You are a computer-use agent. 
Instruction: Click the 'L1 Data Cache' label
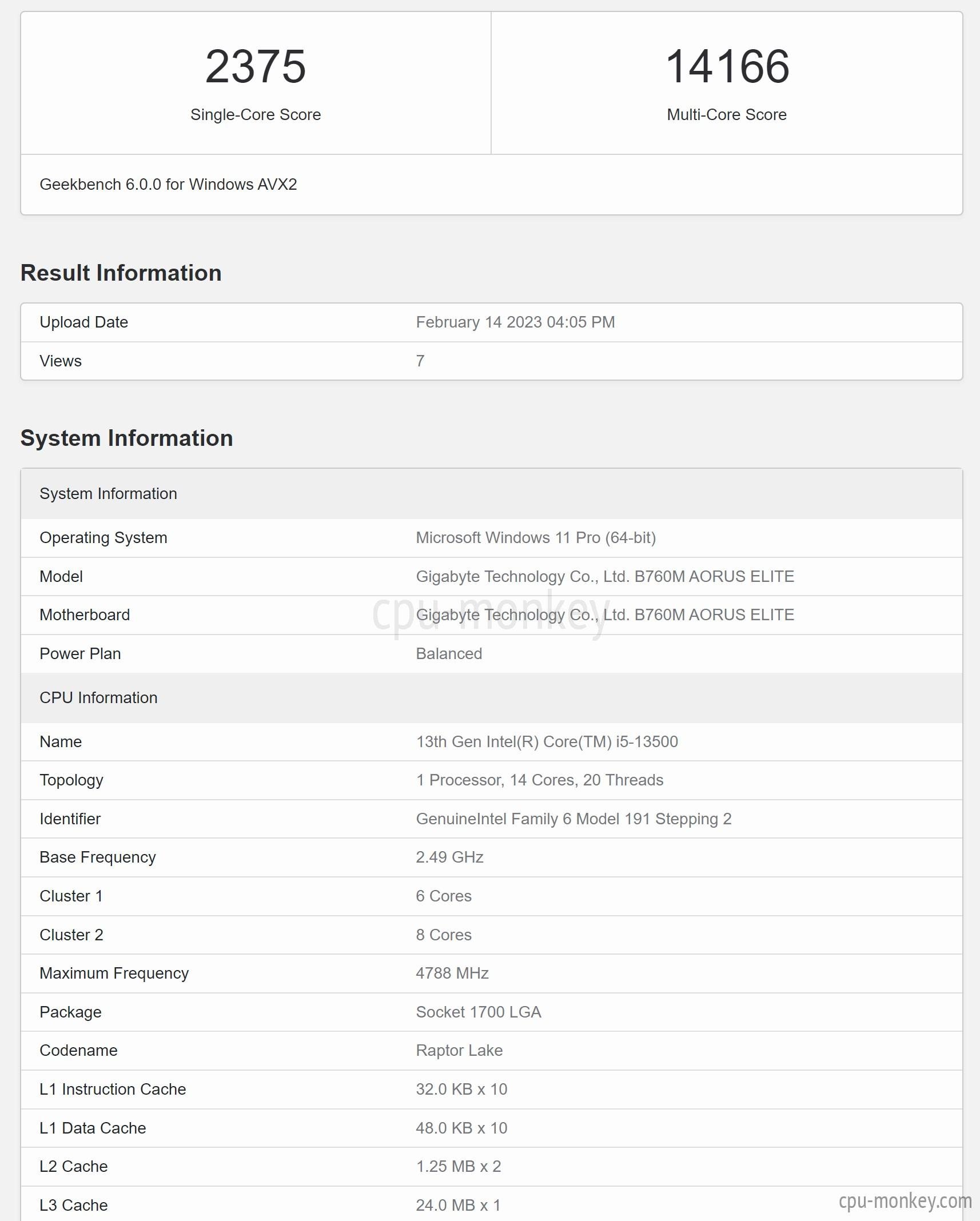click(93, 1128)
